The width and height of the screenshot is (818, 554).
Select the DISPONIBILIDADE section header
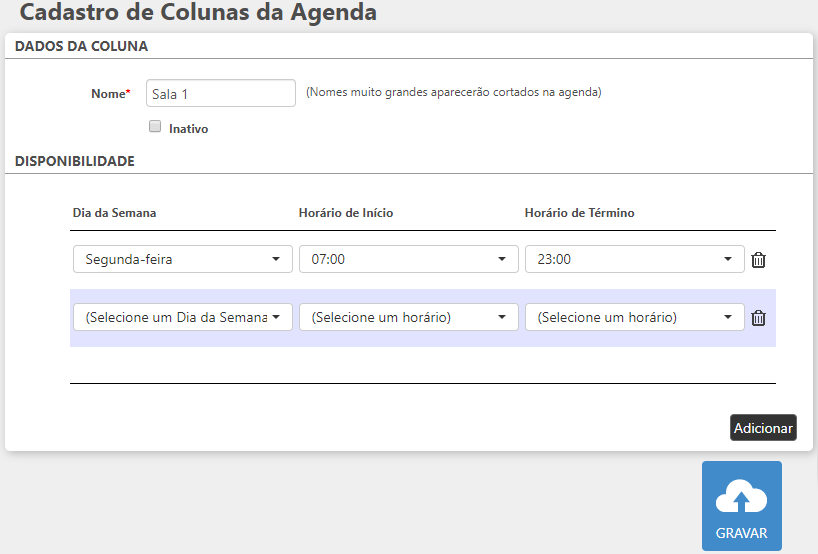click(x=75, y=160)
